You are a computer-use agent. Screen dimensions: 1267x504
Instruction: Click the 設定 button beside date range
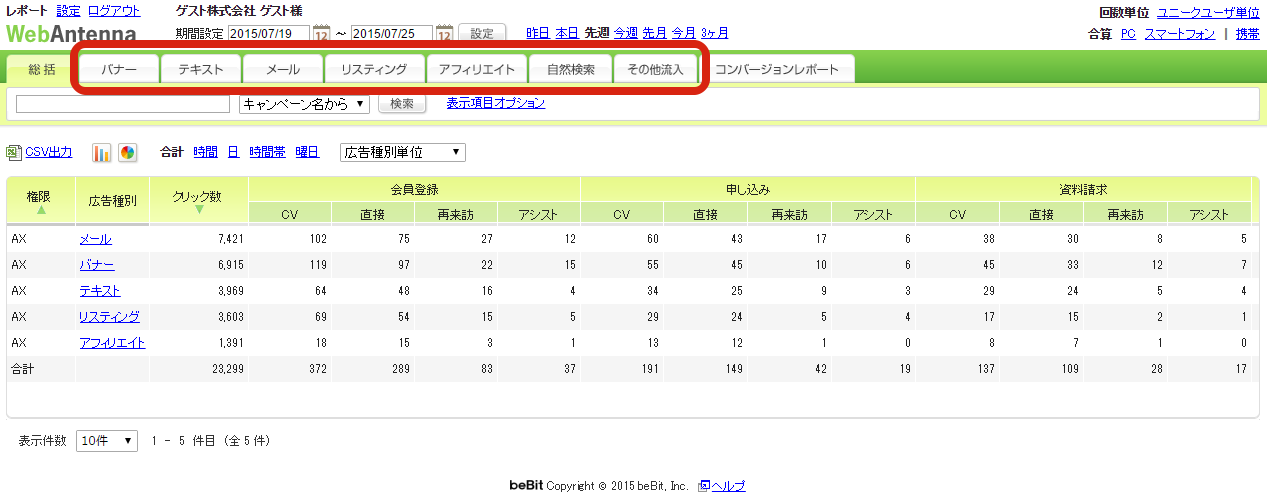click(x=482, y=34)
